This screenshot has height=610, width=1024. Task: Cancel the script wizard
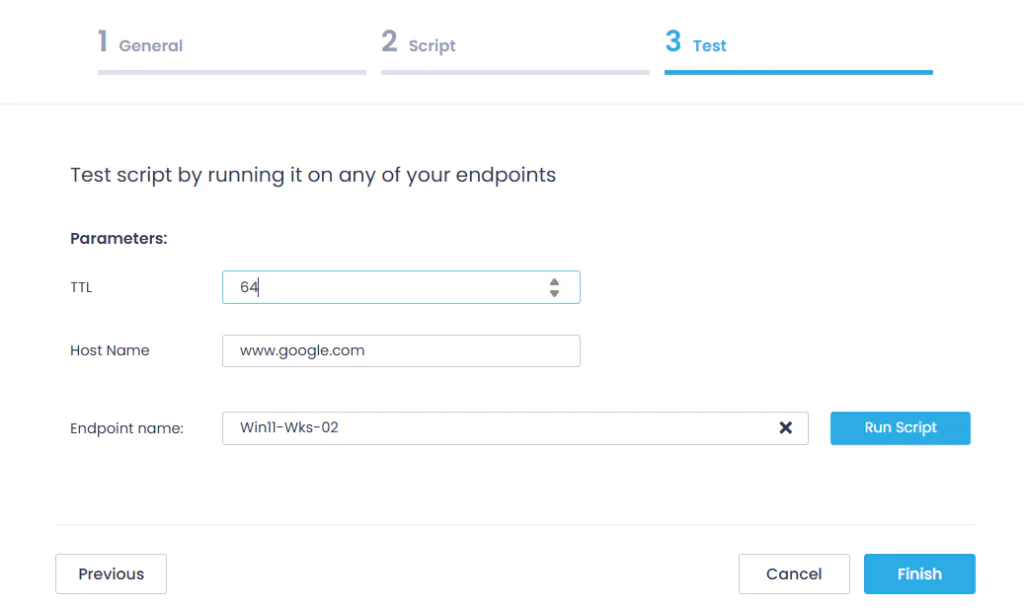pyautogui.click(x=794, y=574)
